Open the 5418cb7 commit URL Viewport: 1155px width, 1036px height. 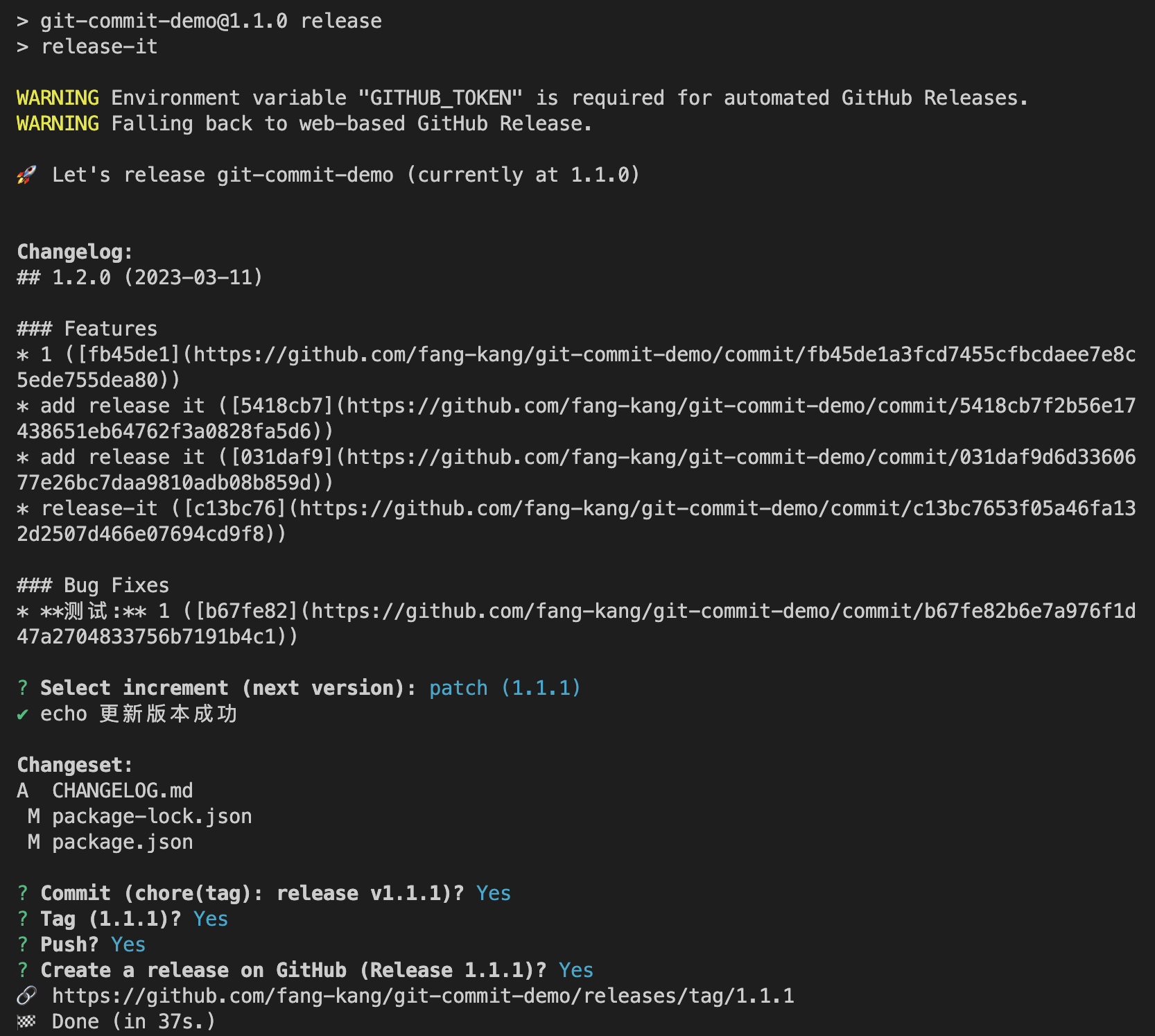[x=740, y=406]
